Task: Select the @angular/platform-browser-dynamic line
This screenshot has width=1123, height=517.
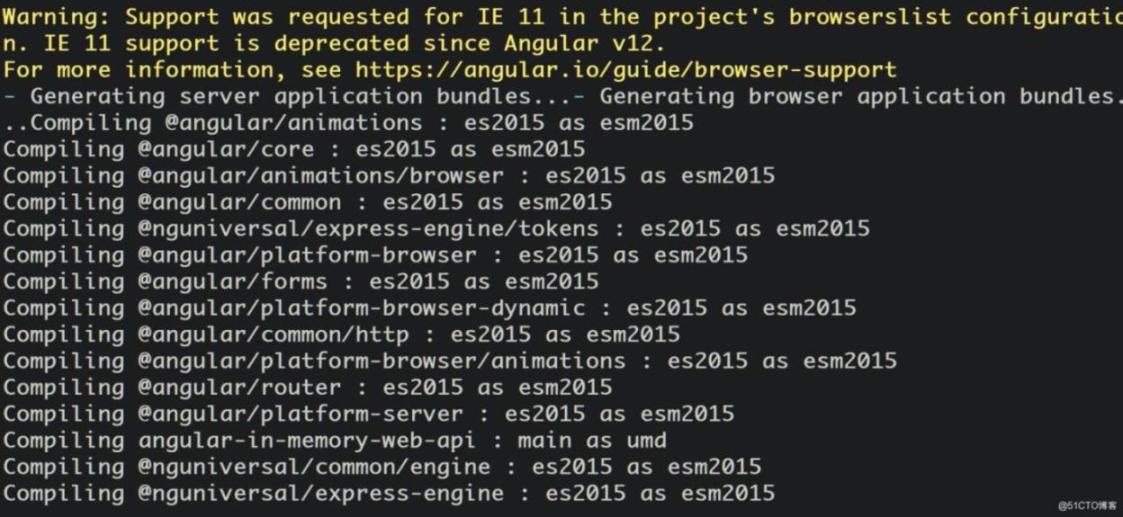Action: click(x=430, y=309)
